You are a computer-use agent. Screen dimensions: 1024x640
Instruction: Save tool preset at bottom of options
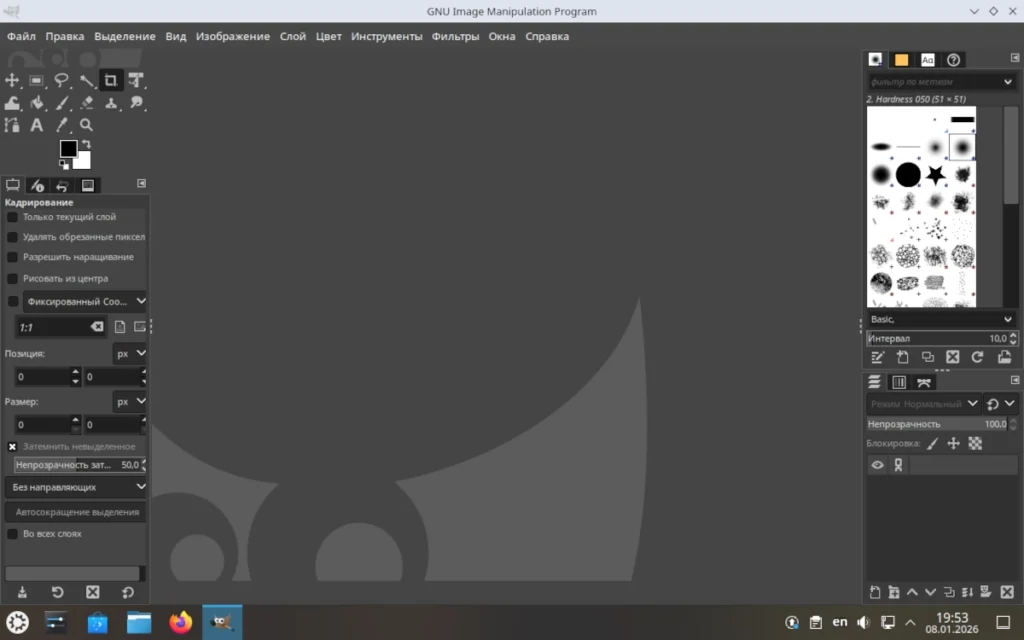click(x=22, y=592)
